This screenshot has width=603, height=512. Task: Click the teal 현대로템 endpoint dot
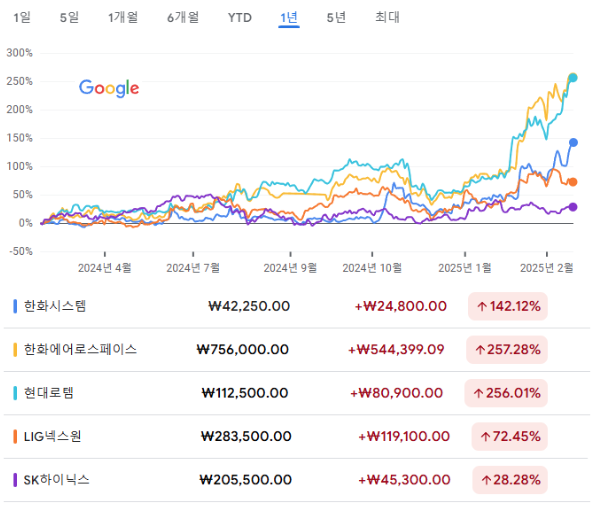(x=573, y=78)
